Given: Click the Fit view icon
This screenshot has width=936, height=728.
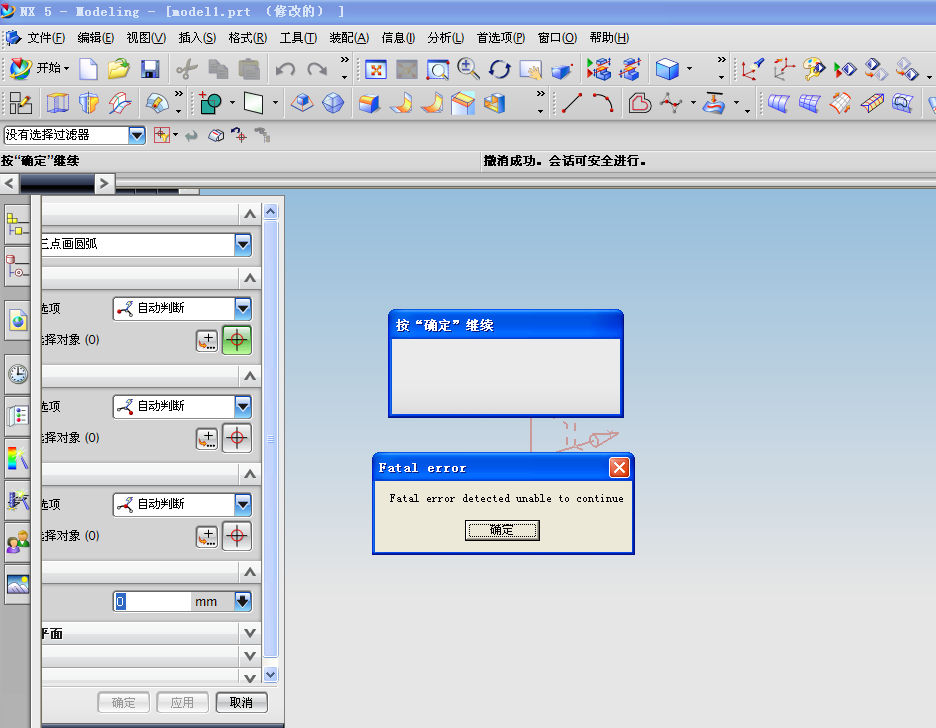Looking at the screenshot, I should tap(376, 70).
